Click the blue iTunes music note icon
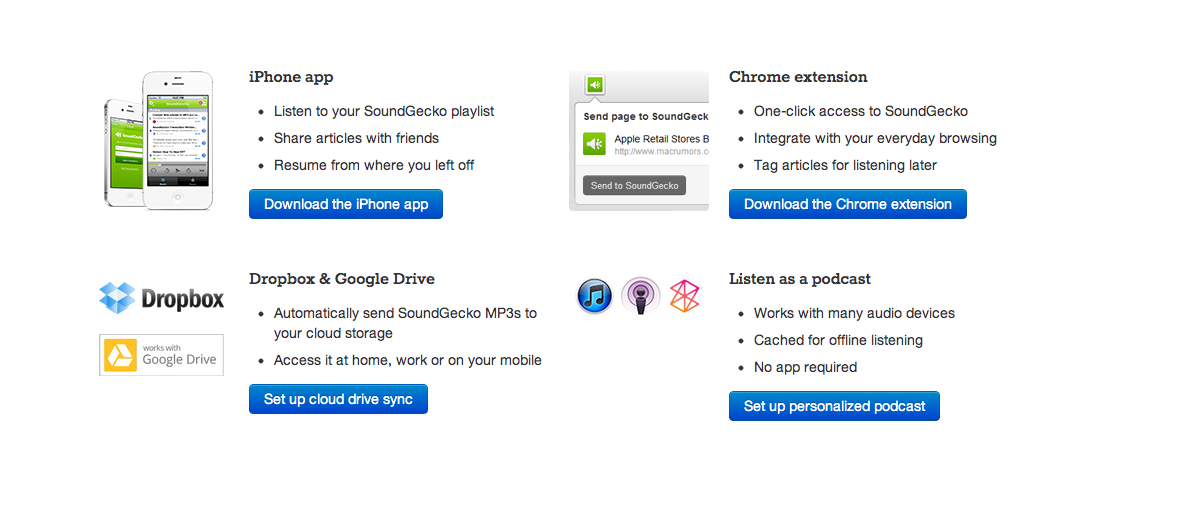Screen dimensions: 1189x525 (x=595, y=296)
